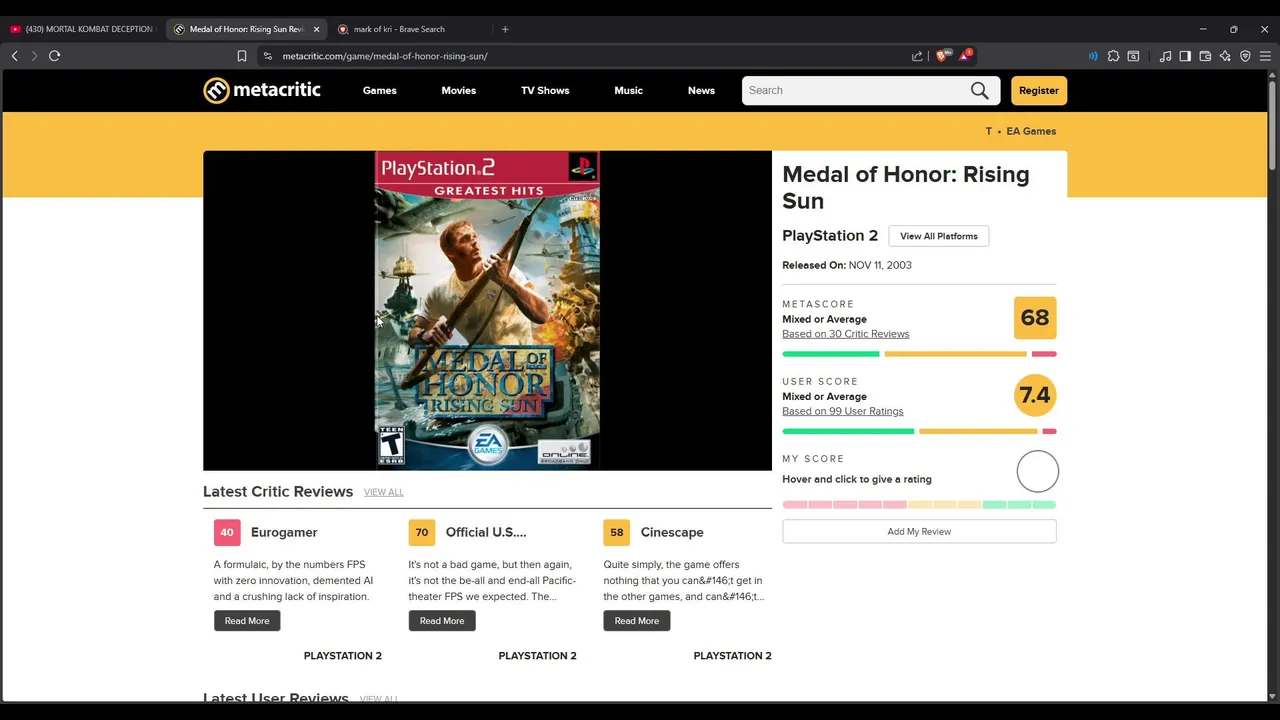This screenshot has width=1280, height=720.
Task: Close the Medal of Honor tab
Action: tap(316, 29)
